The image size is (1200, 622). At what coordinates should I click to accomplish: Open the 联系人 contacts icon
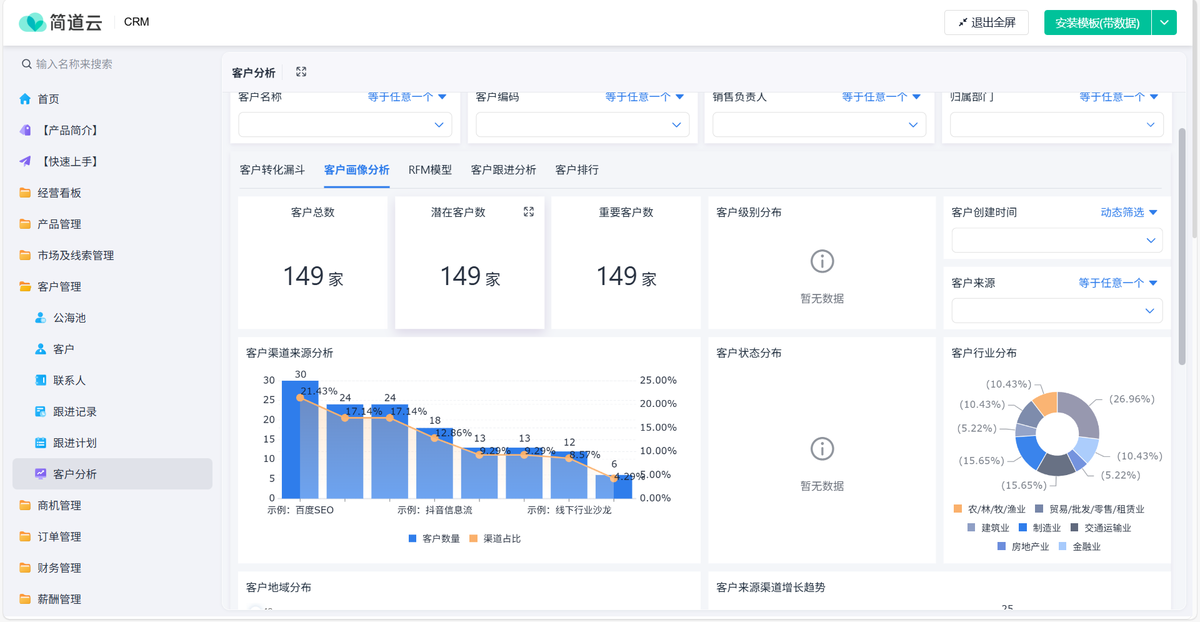pyautogui.click(x=41, y=380)
